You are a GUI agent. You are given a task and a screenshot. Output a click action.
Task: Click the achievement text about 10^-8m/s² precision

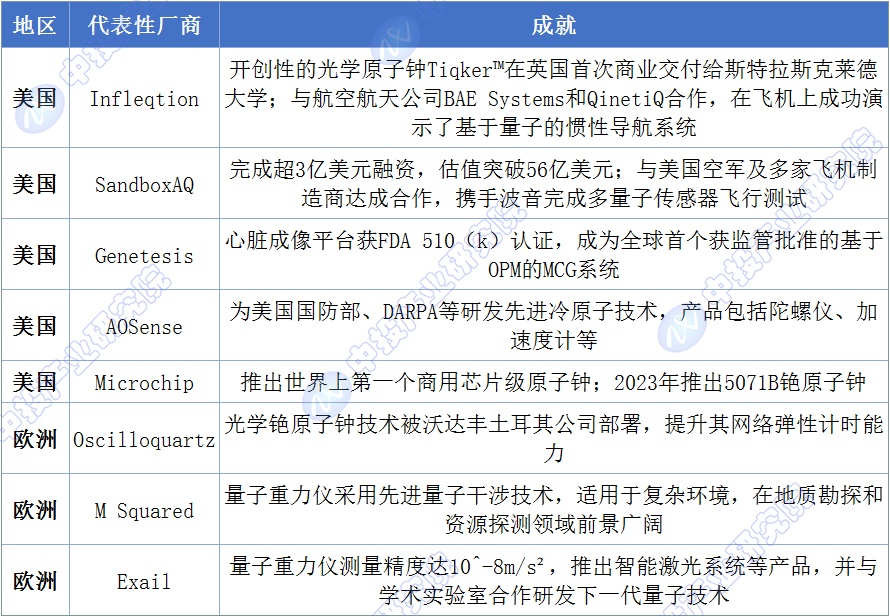click(554, 581)
